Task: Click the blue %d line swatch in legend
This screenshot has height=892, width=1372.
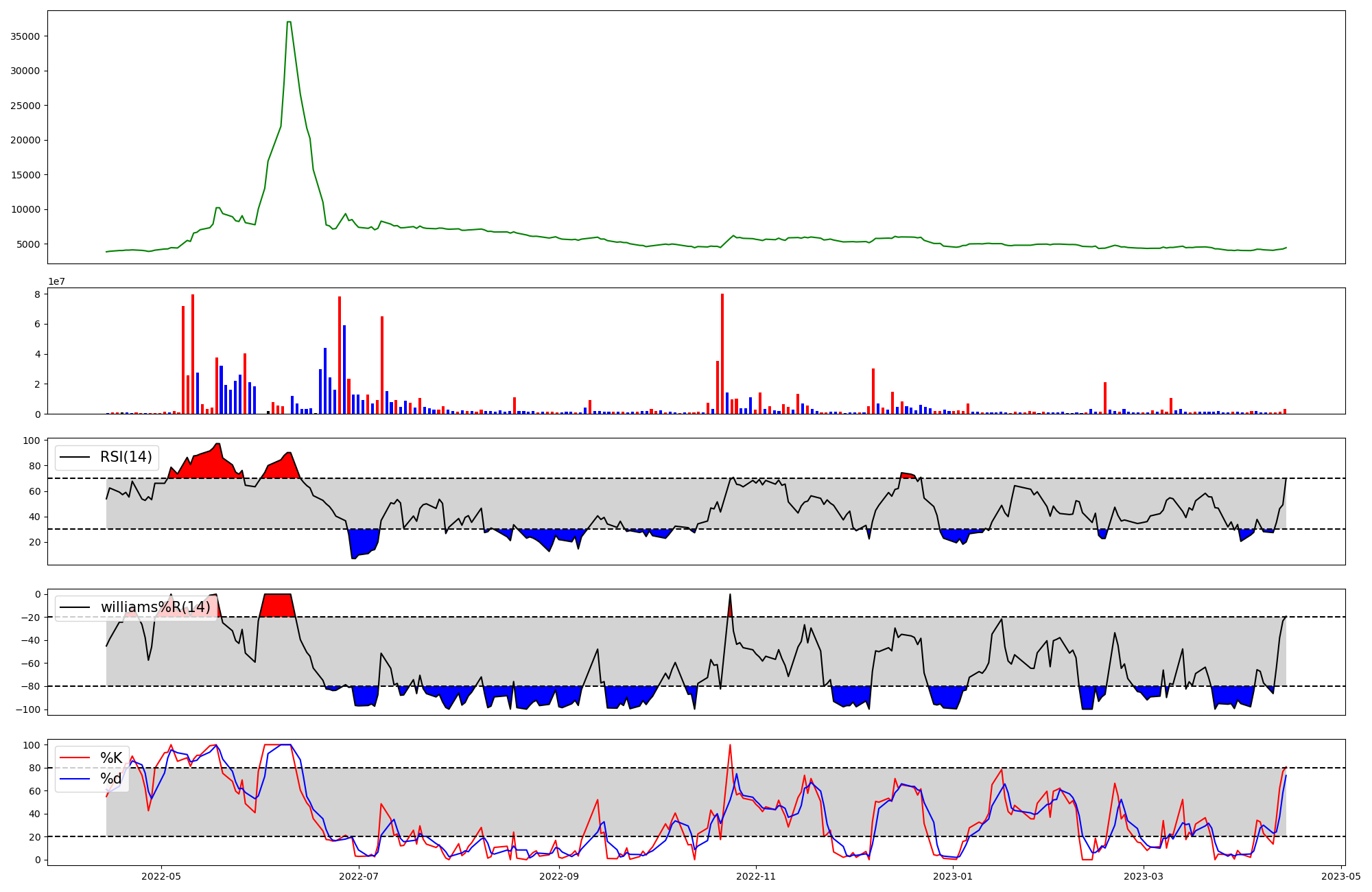Action: tap(75, 779)
